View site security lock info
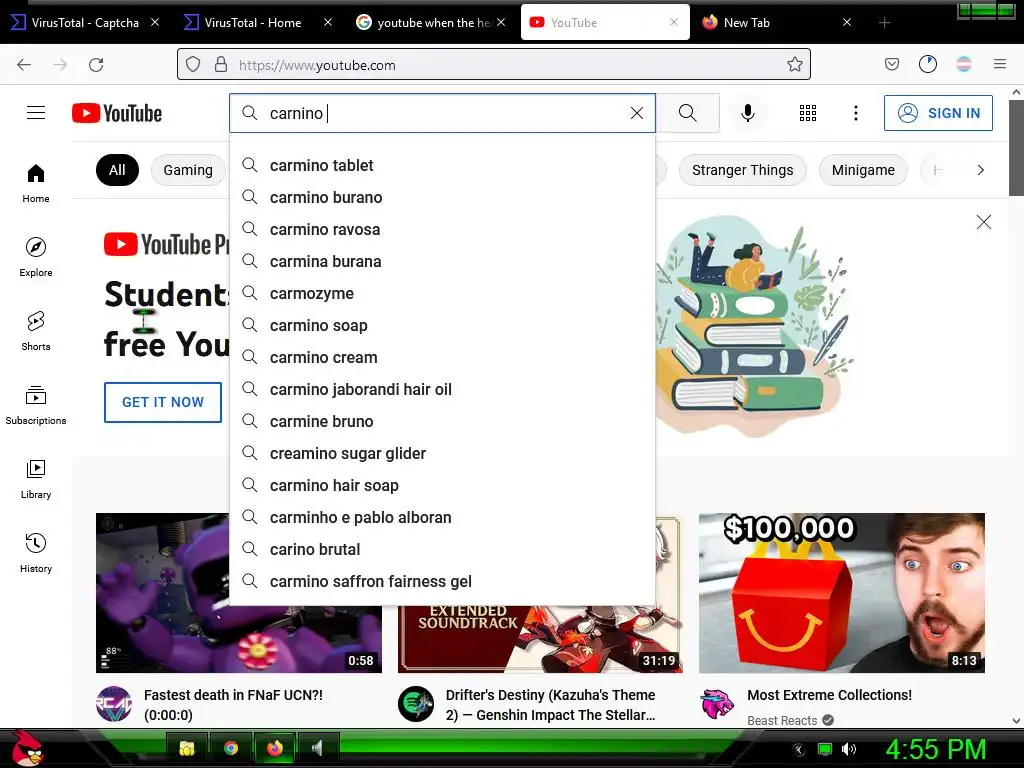This screenshot has height=768, width=1024. click(221, 64)
